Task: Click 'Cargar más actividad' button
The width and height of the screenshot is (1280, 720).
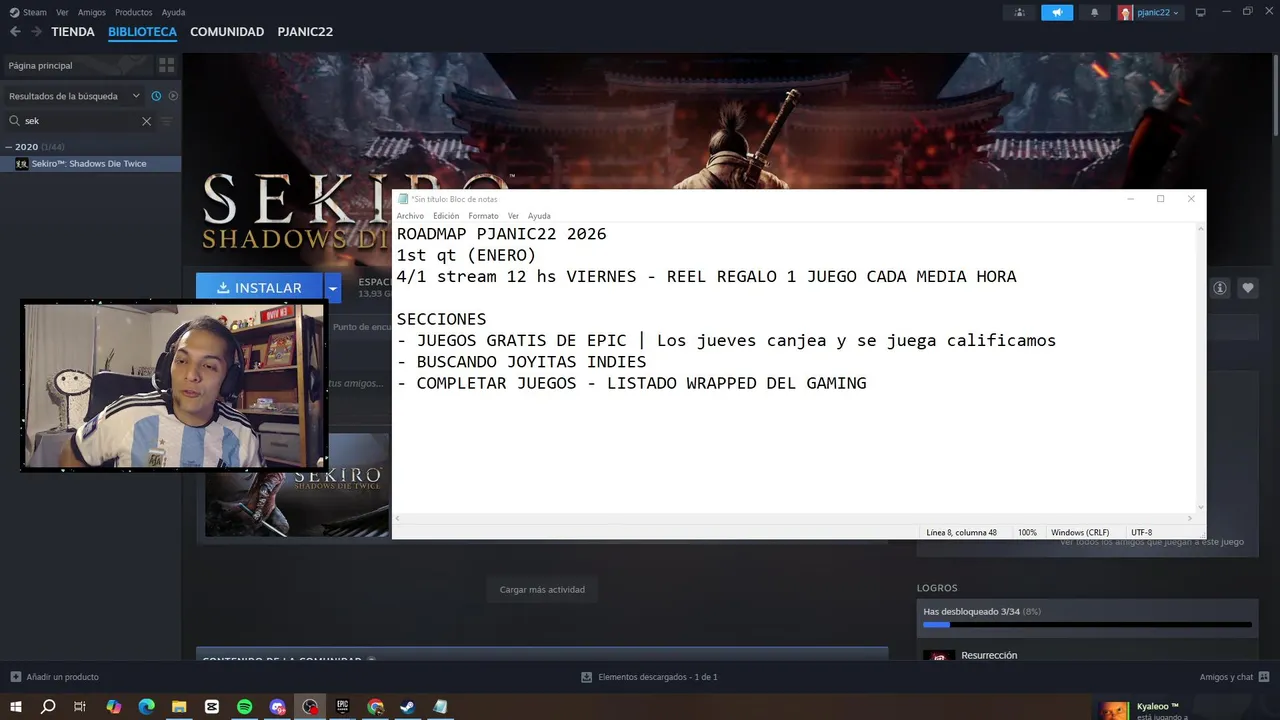Action: pyautogui.click(x=542, y=589)
